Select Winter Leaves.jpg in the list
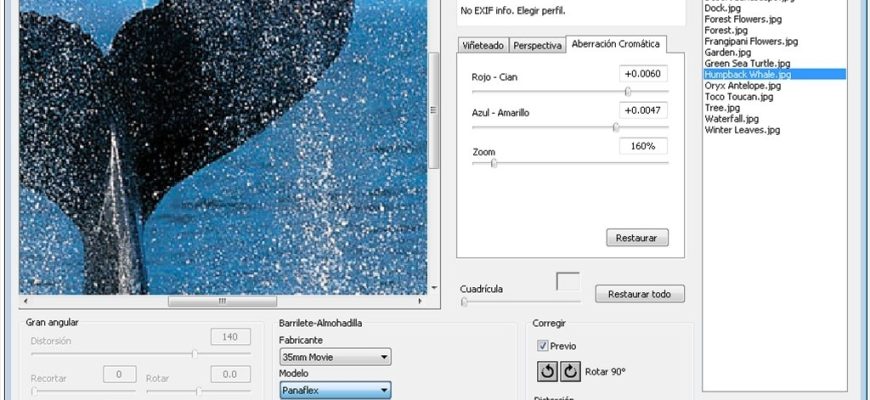870x400 pixels. pos(742,130)
